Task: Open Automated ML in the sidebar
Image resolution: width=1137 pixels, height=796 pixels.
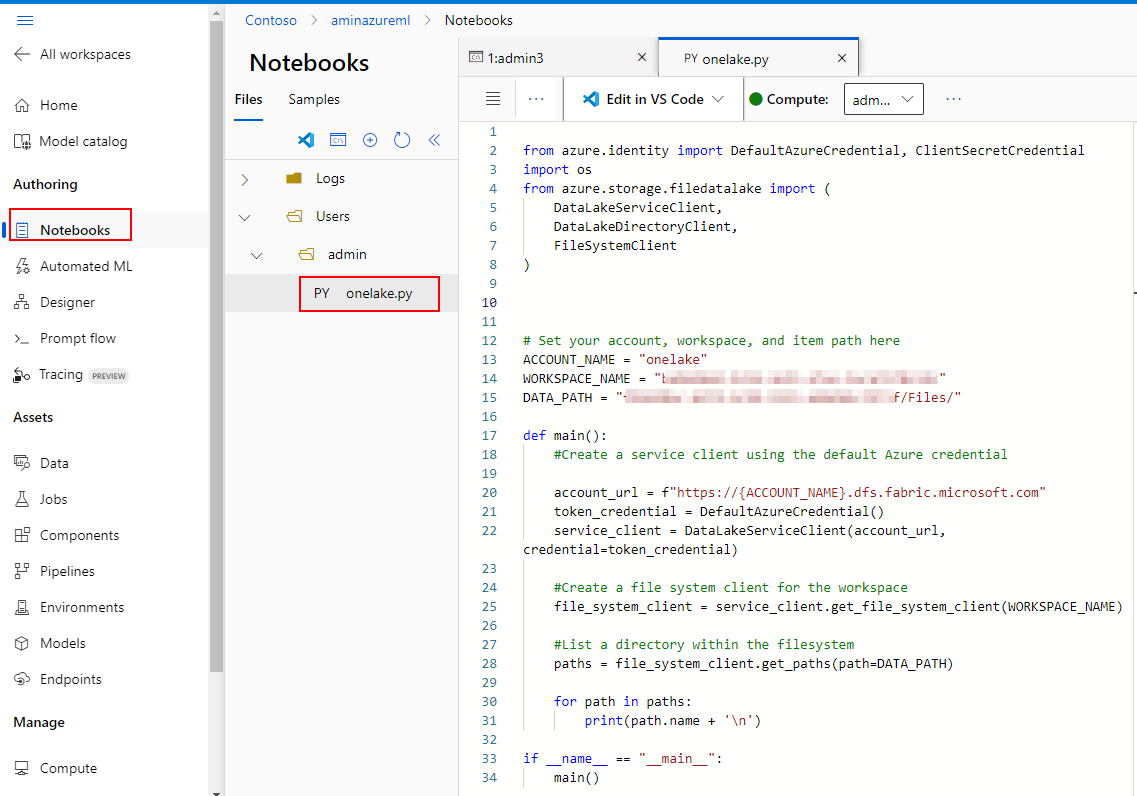Action: [85, 266]
